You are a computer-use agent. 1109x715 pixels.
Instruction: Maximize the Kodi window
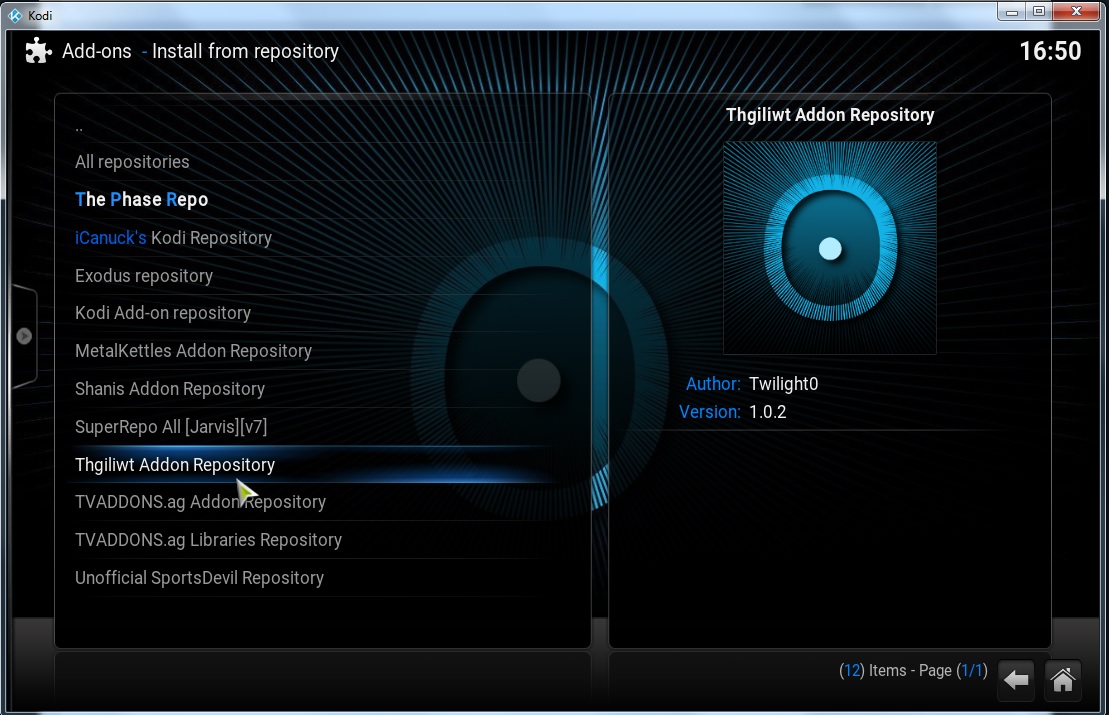click(1038, 11)
